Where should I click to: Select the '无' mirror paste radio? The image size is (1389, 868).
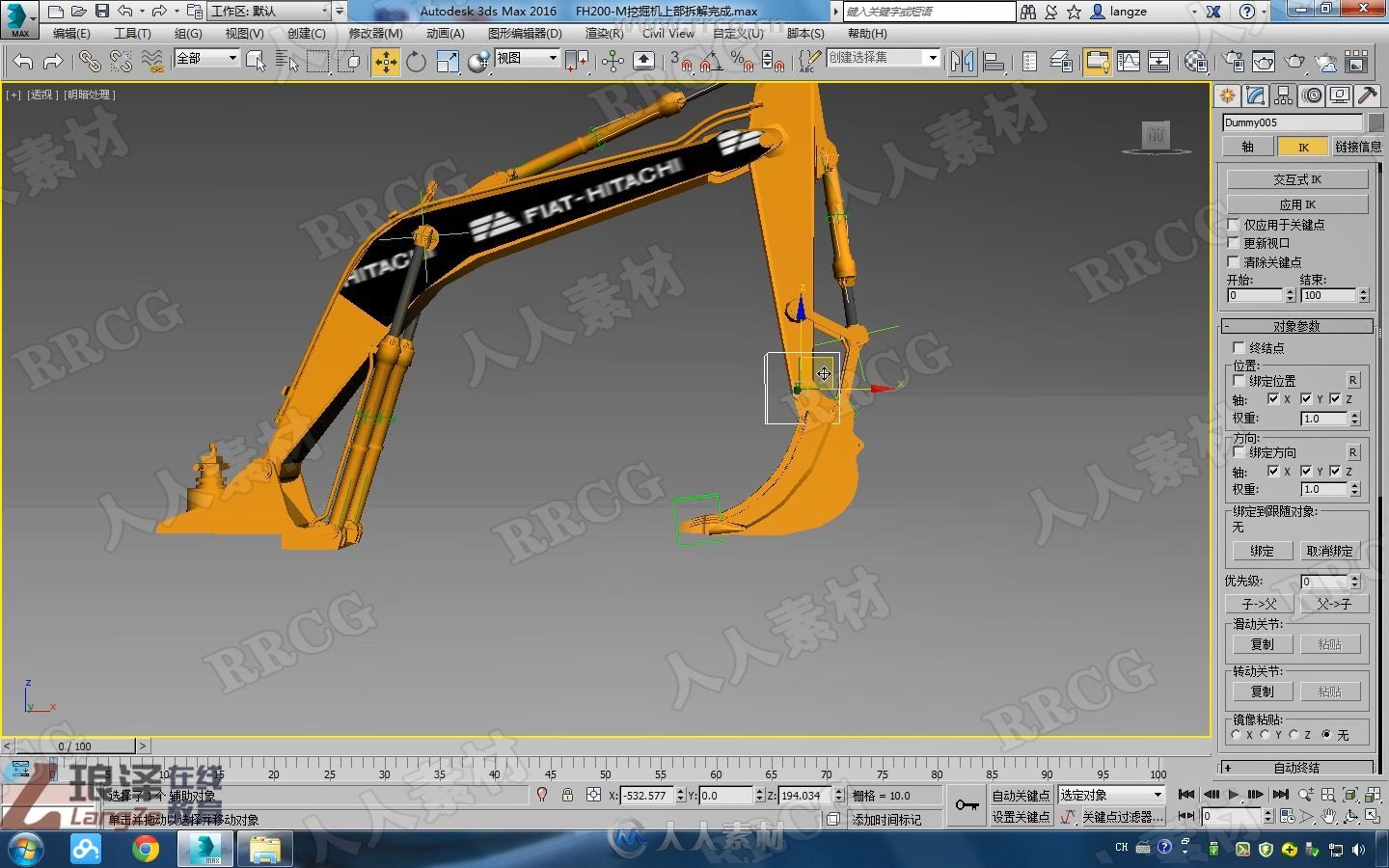click(x=1326, y=735)
